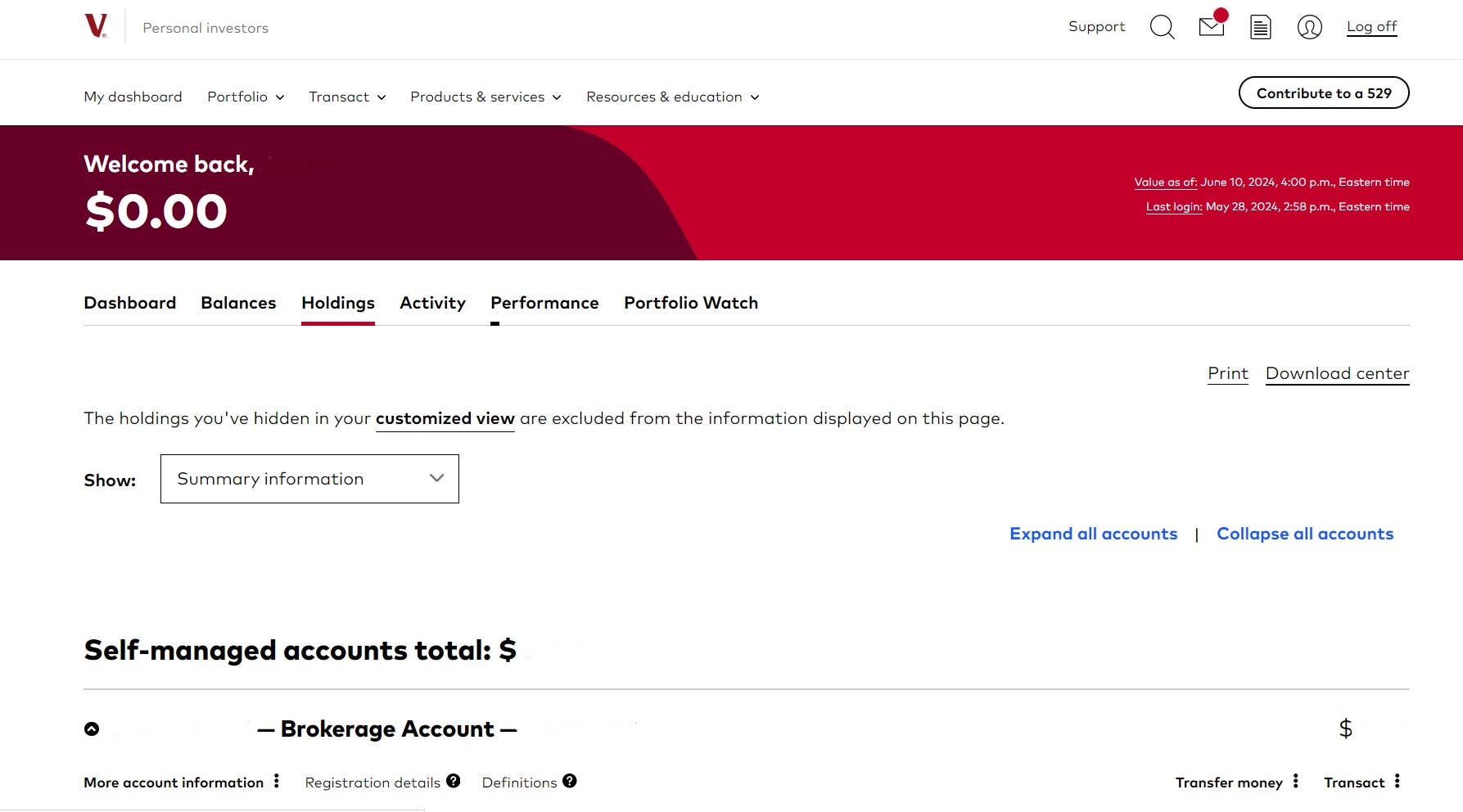Image resolution: width=1463 pixels, height=812 pixels.
Task: Click the Vanguard logo icon
Action: 96,26
